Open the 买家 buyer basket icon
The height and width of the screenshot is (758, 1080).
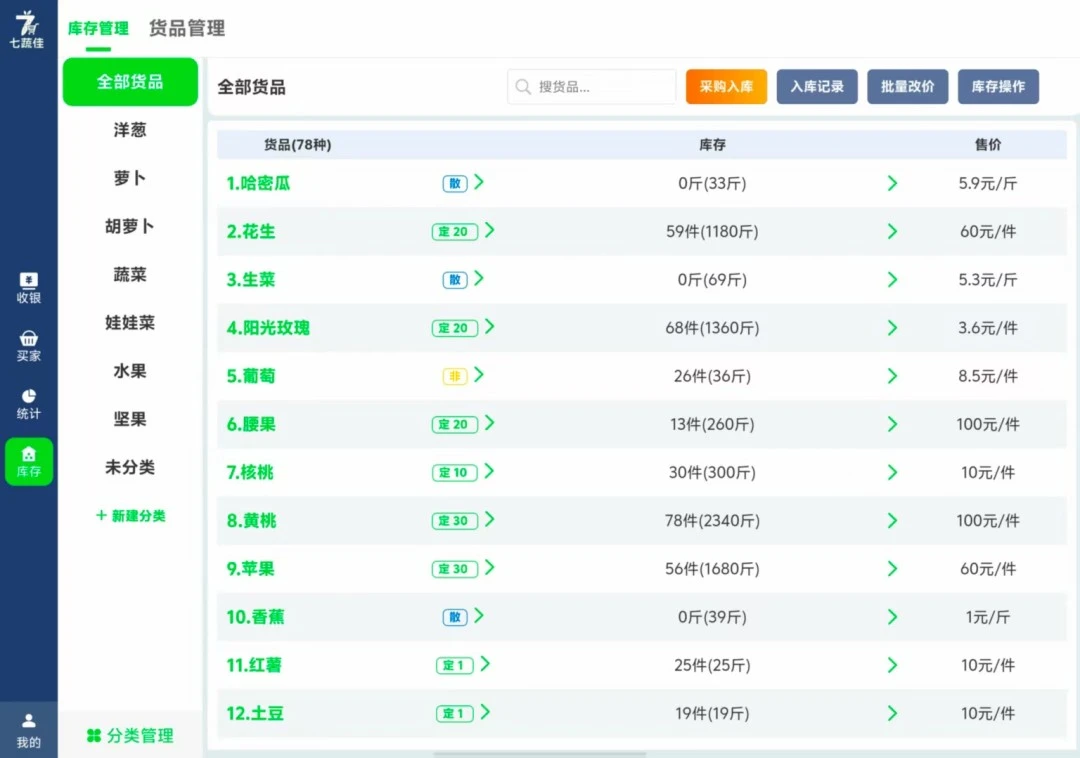[x=28, y=345]
